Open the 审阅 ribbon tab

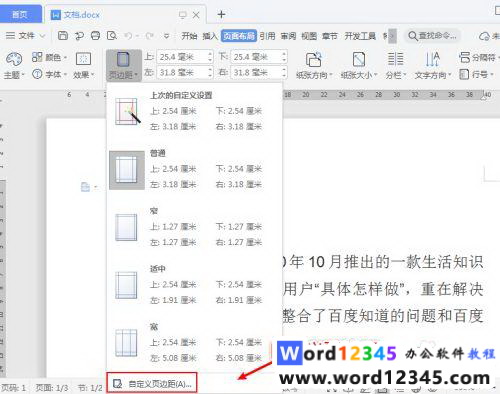coord(288,36)
